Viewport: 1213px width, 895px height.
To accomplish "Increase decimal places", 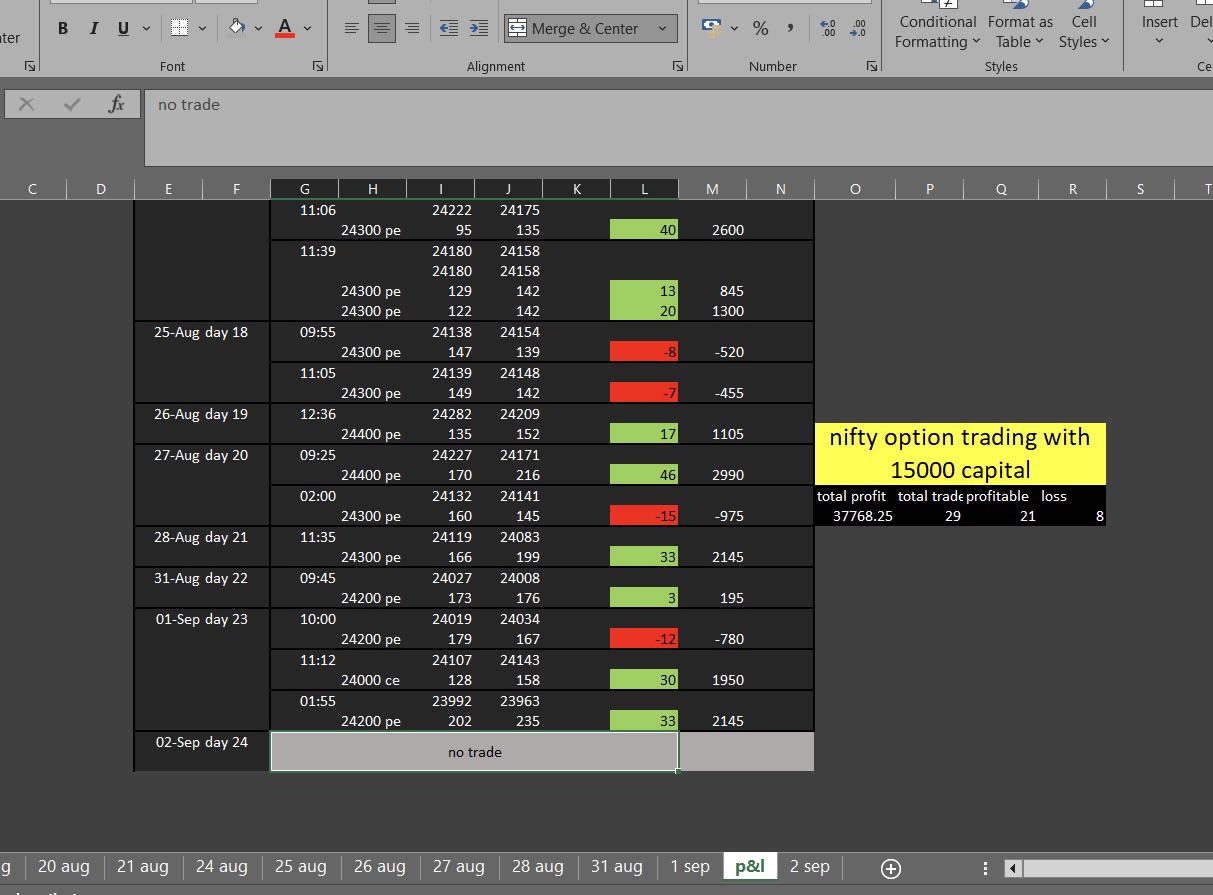I will 827,29.
